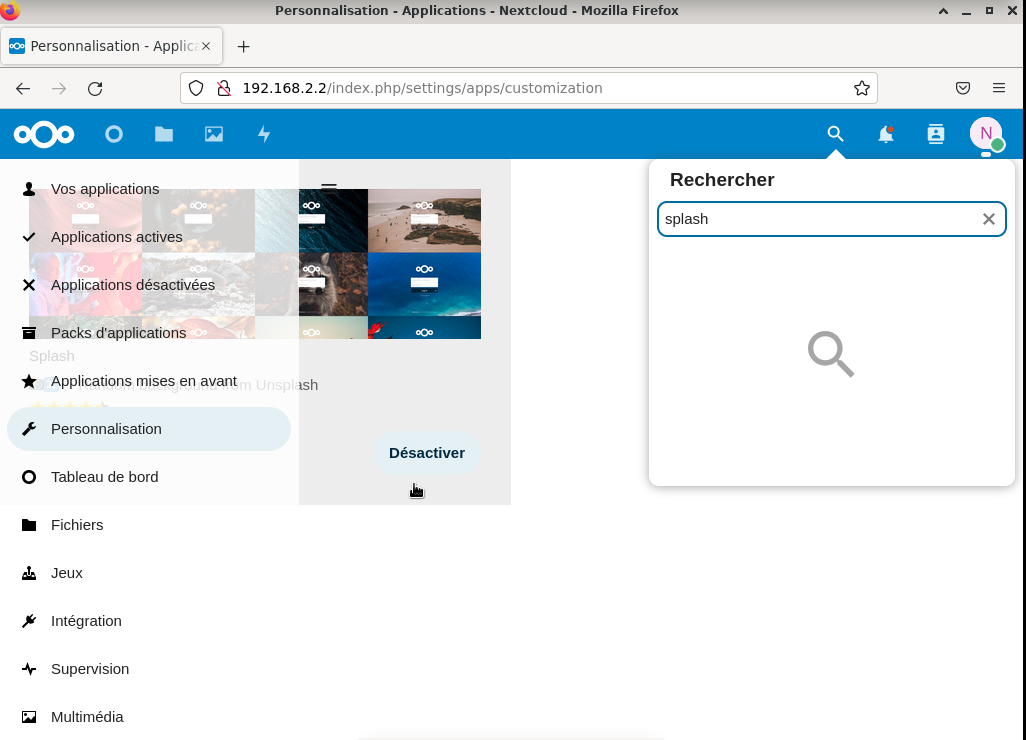Click the address bar URL

(x=422, y=88)
